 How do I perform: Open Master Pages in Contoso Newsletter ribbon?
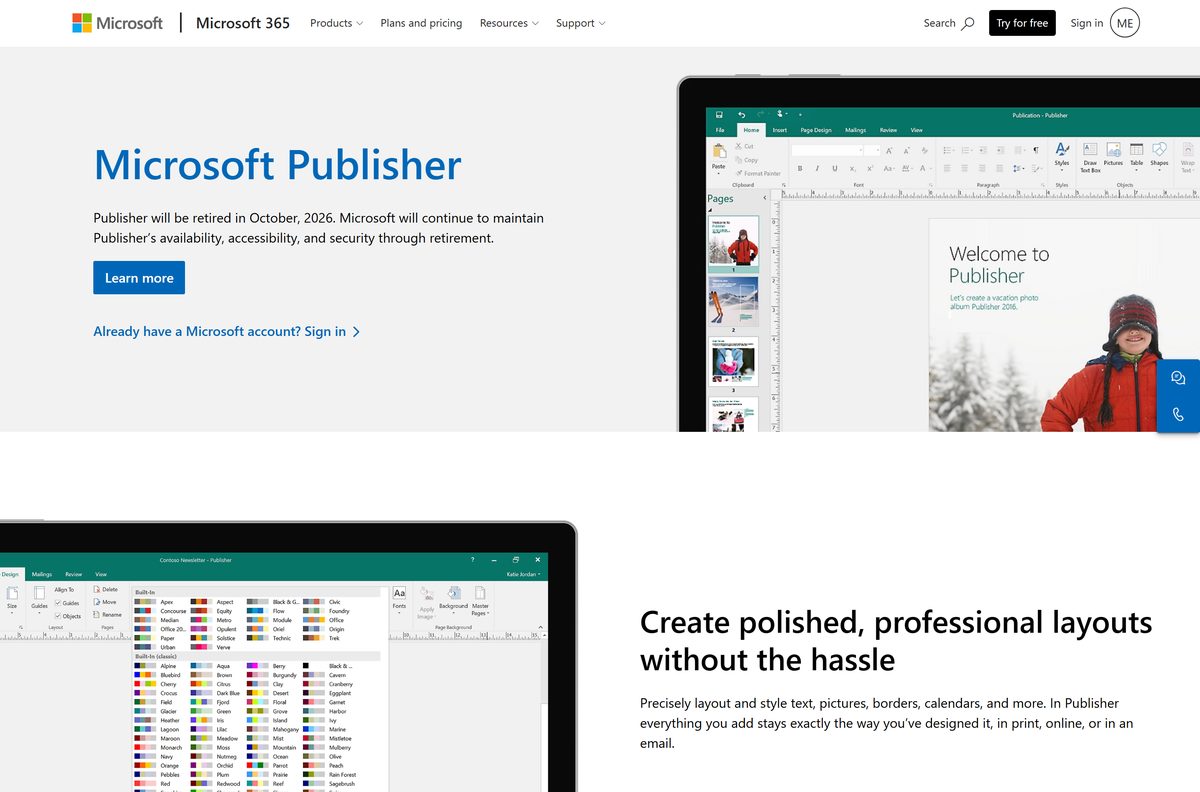click(480, 601)
